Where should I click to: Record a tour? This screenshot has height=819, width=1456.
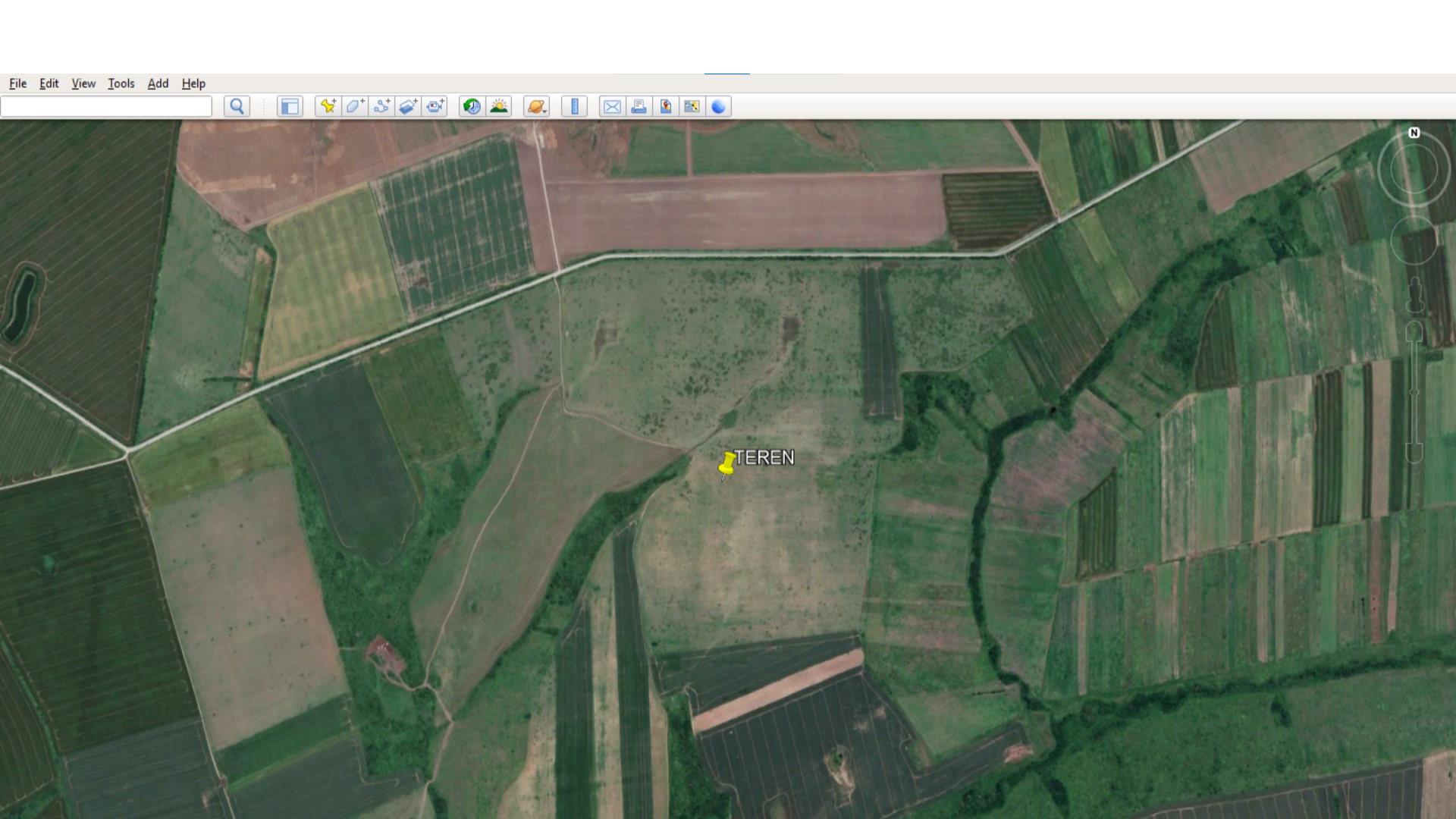click(x=435, y=106)
